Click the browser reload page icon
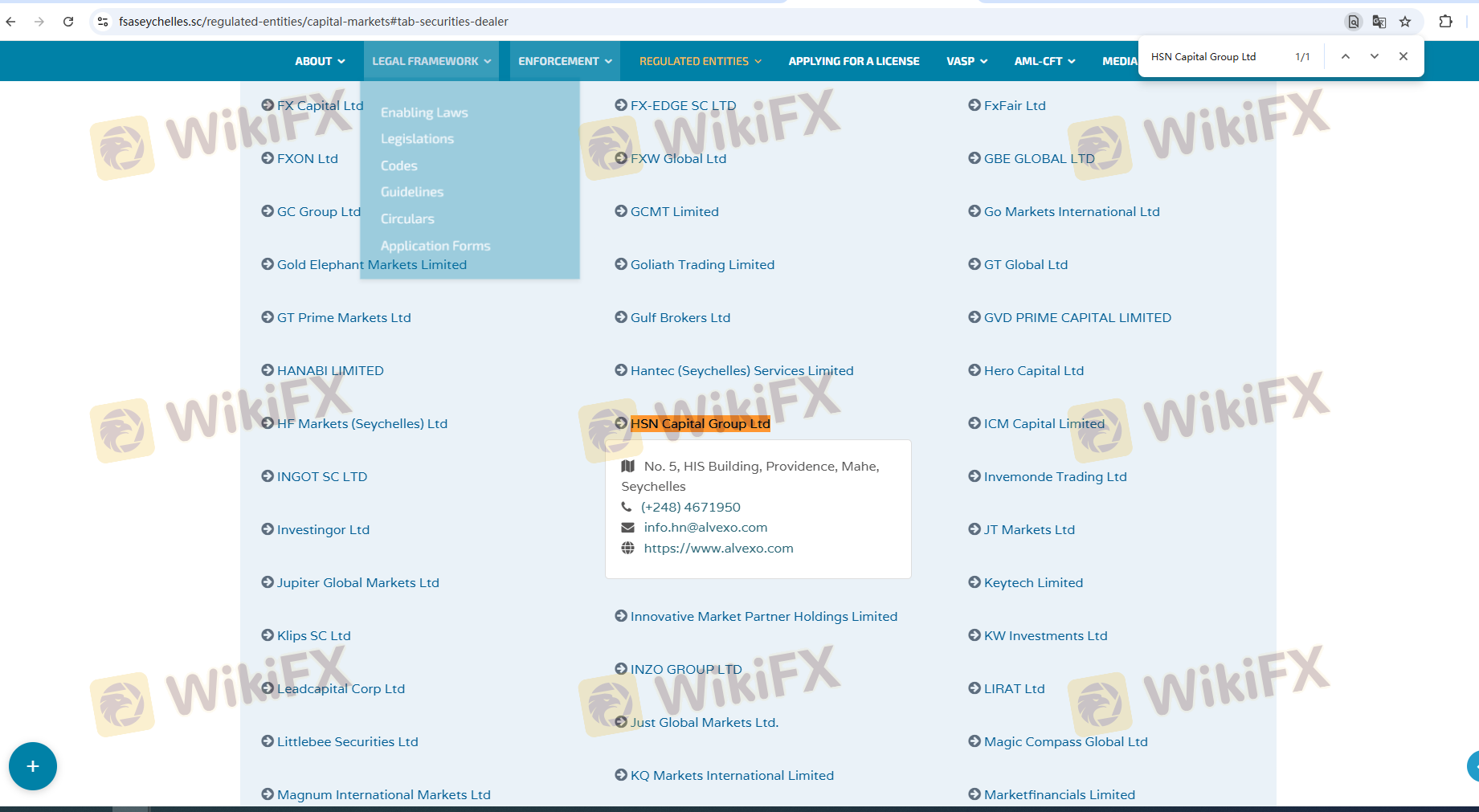This screenshot has height=812, width=1479. [x=68, y=22]
